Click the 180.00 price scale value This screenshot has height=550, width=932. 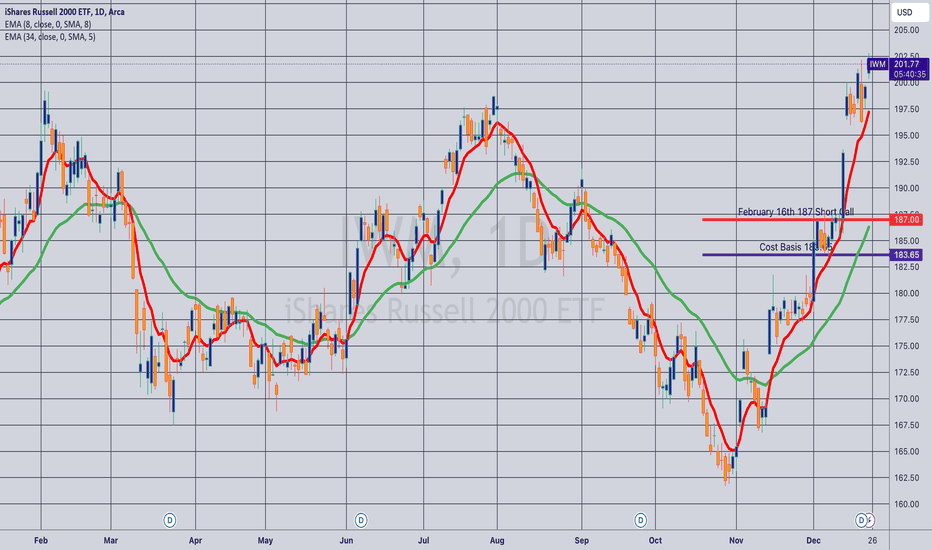point(906,294)
